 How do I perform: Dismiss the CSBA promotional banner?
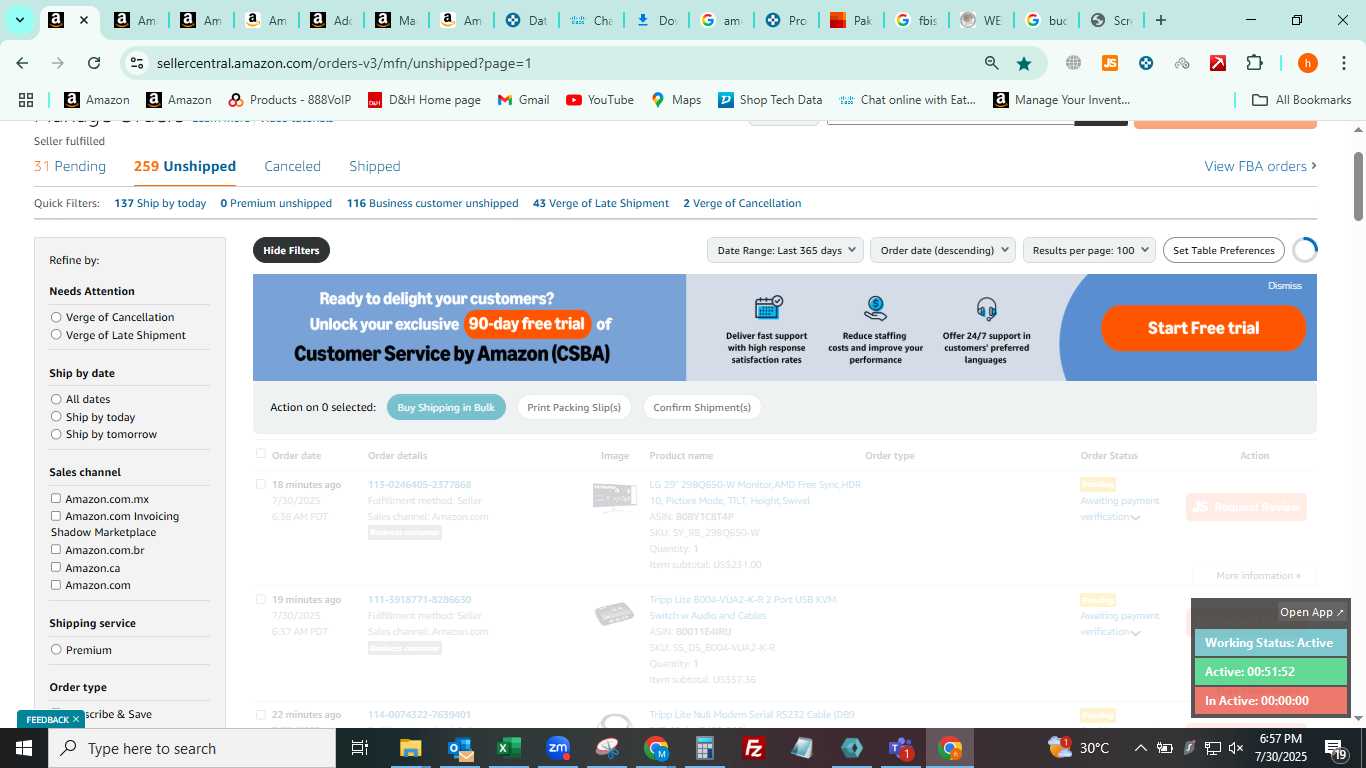[1285, 286]
